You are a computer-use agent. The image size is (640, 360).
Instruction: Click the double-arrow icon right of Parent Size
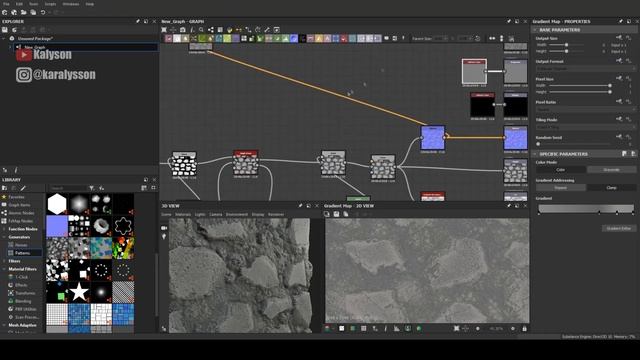[x=492, y=38]
